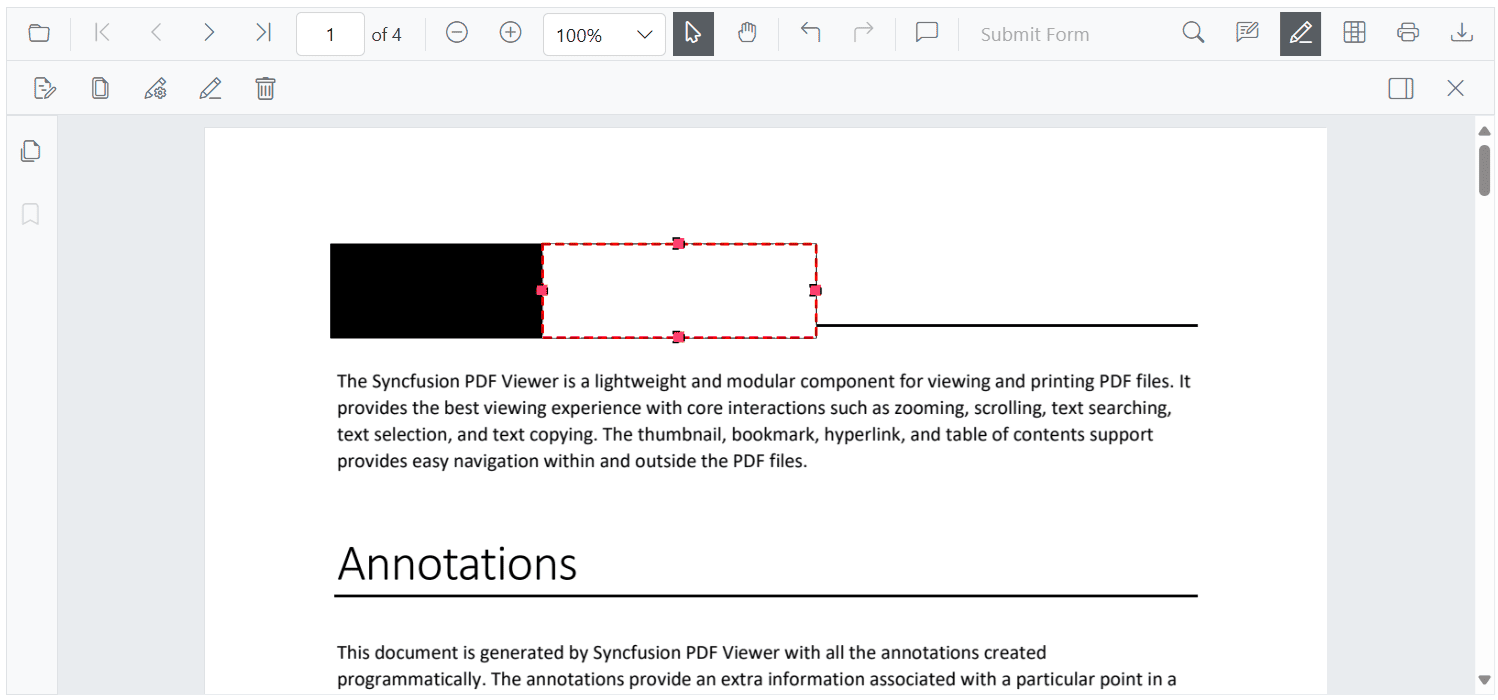The width and height of the screenshot is (1498, 700).
Task: Activate the pan tool
Action: 747,33
